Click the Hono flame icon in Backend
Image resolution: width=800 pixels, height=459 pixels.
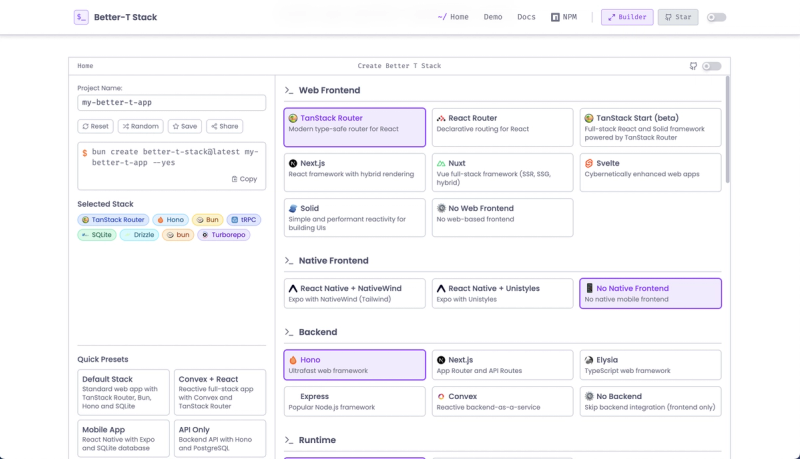(x=293, y=360)
